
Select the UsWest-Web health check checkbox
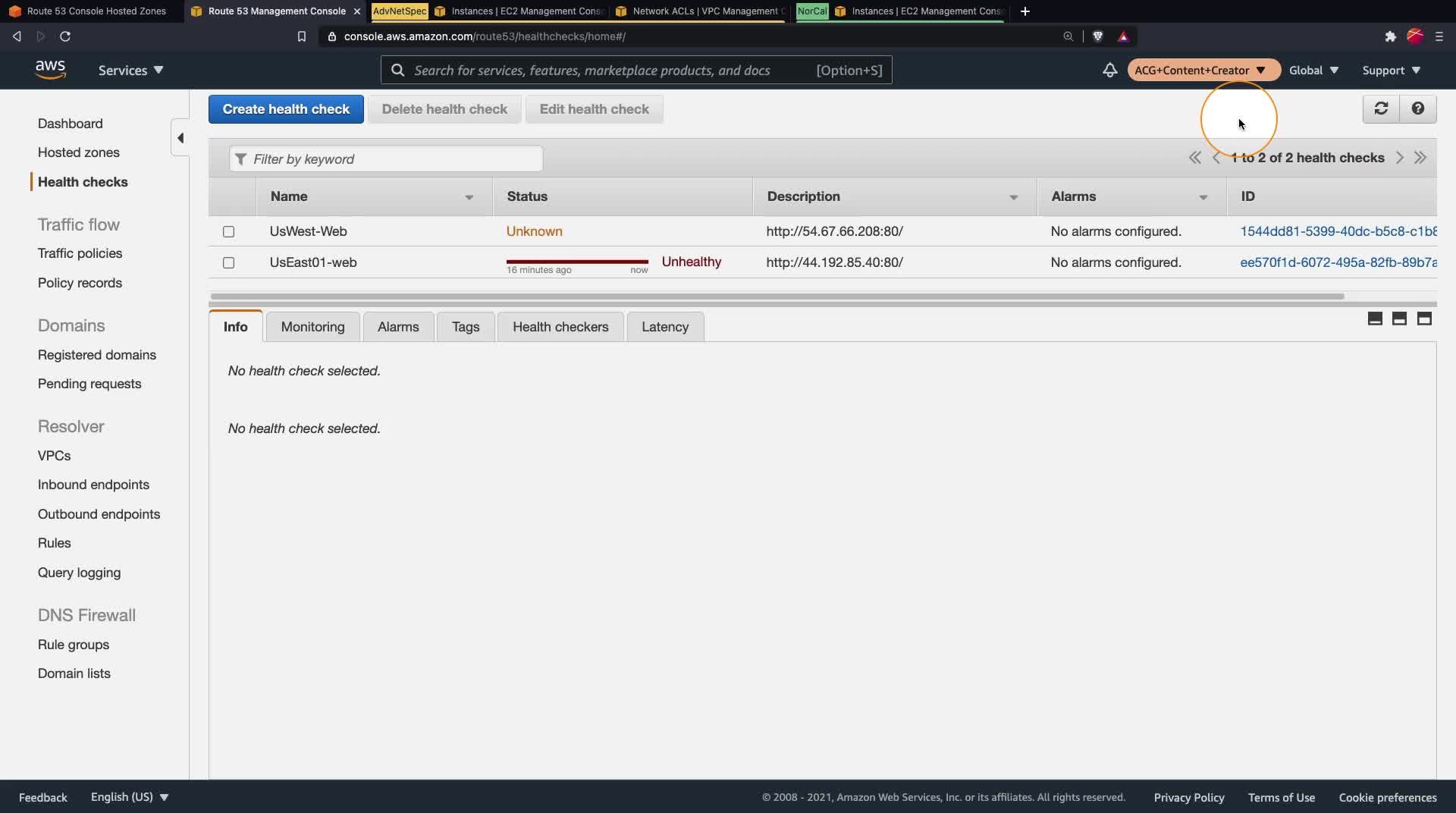(x=228, y=231)
